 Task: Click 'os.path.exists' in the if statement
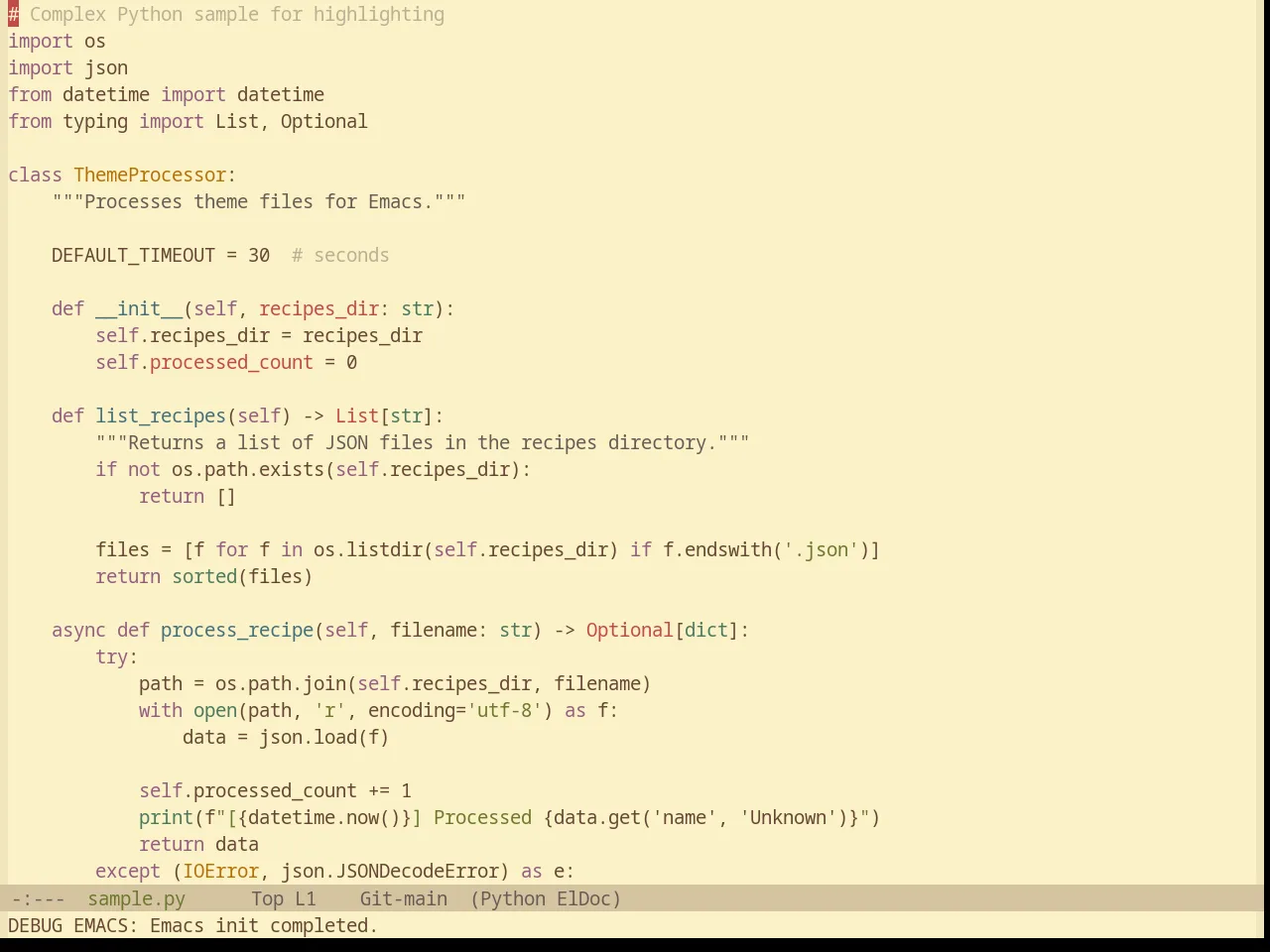(248, 469)
